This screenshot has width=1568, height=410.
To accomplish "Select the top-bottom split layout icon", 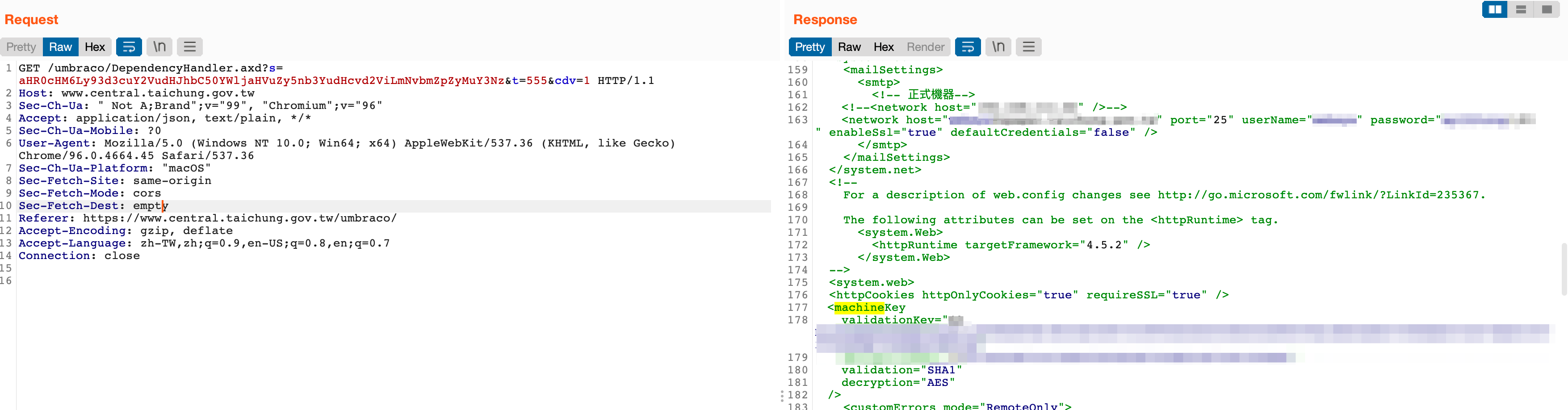I will point(1521,10).
